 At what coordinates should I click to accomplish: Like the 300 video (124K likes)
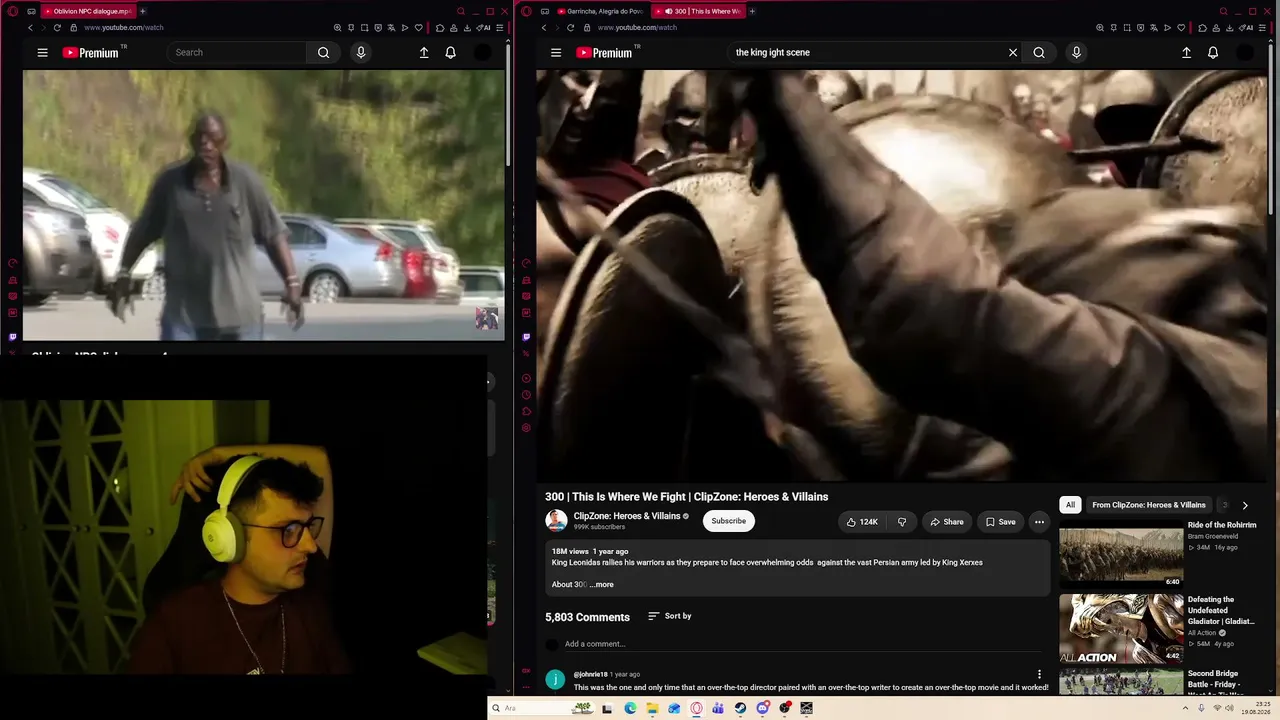point(862,522)
